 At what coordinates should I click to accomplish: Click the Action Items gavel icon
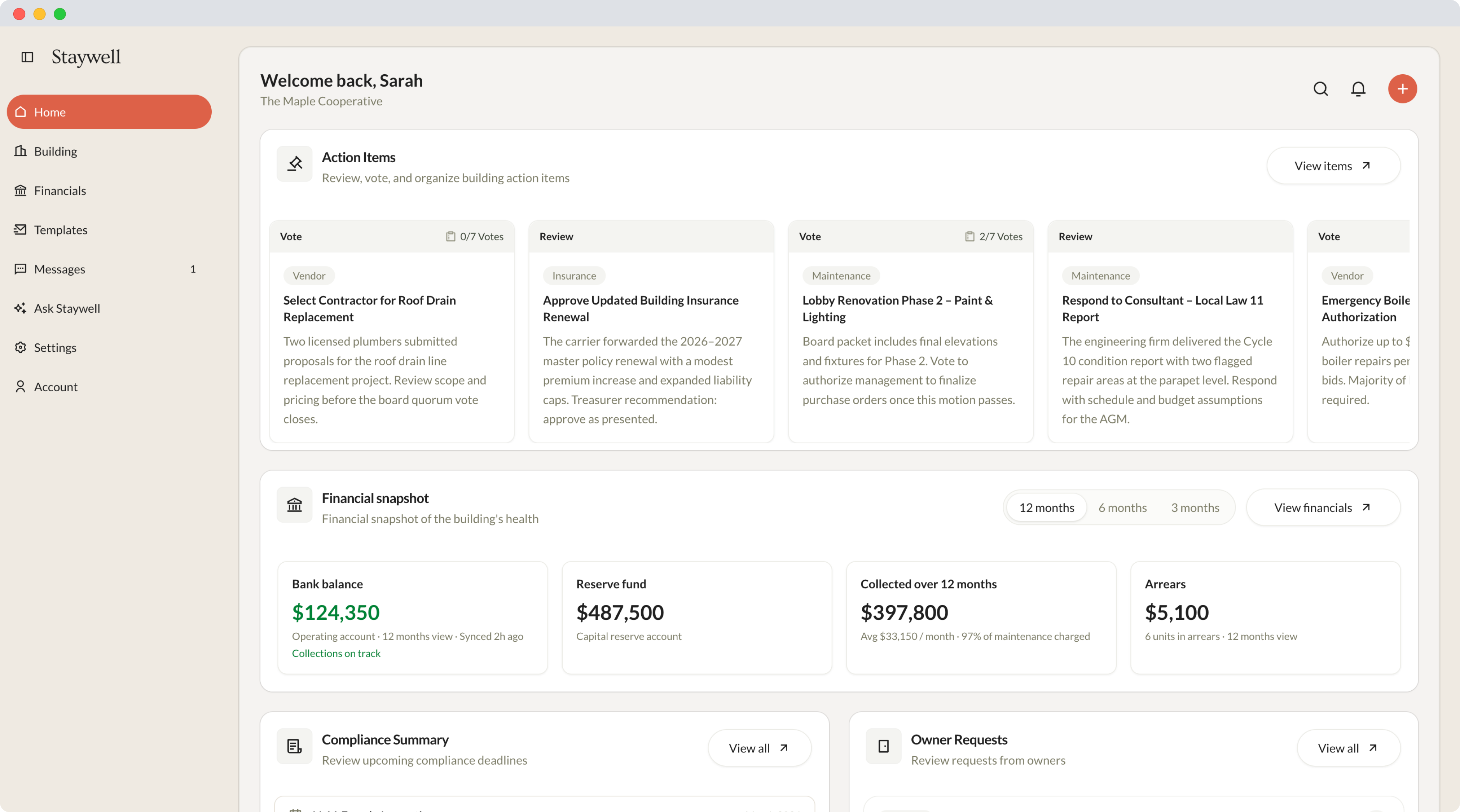pyautogui.click(x=294, y=164)
